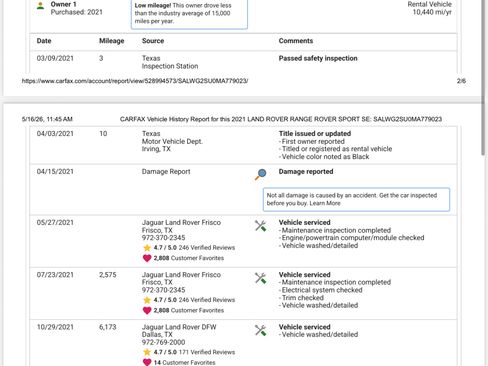Click 'Title issued or updated' heading
This screenshot has height=366, width=488.
pyautogui.click(x=315, y=134)
